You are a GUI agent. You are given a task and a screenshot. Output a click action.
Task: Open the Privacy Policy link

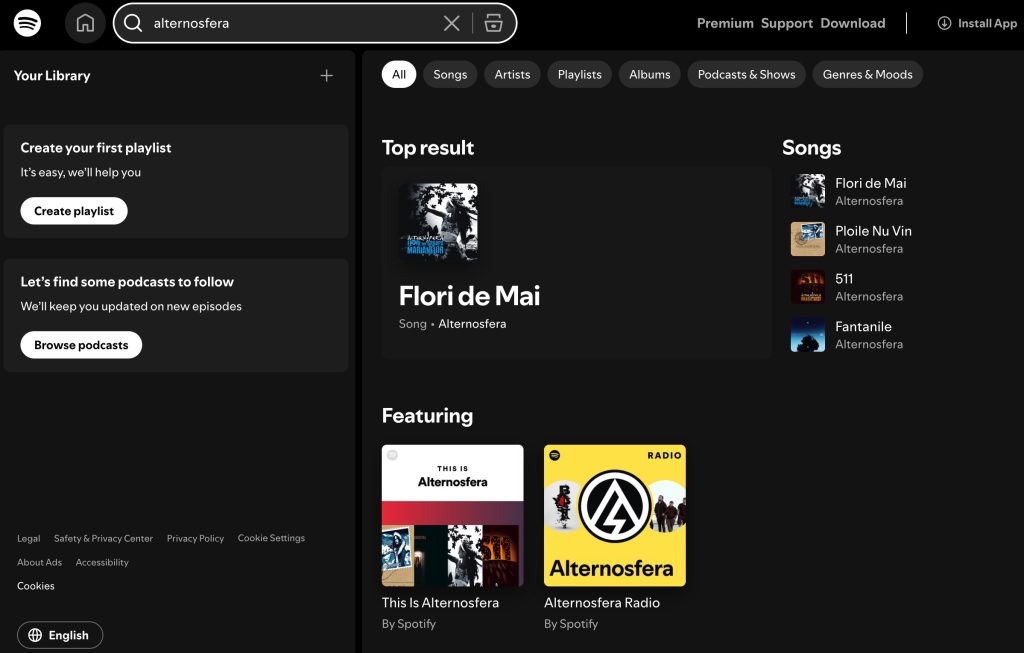(x=195, y=539)
